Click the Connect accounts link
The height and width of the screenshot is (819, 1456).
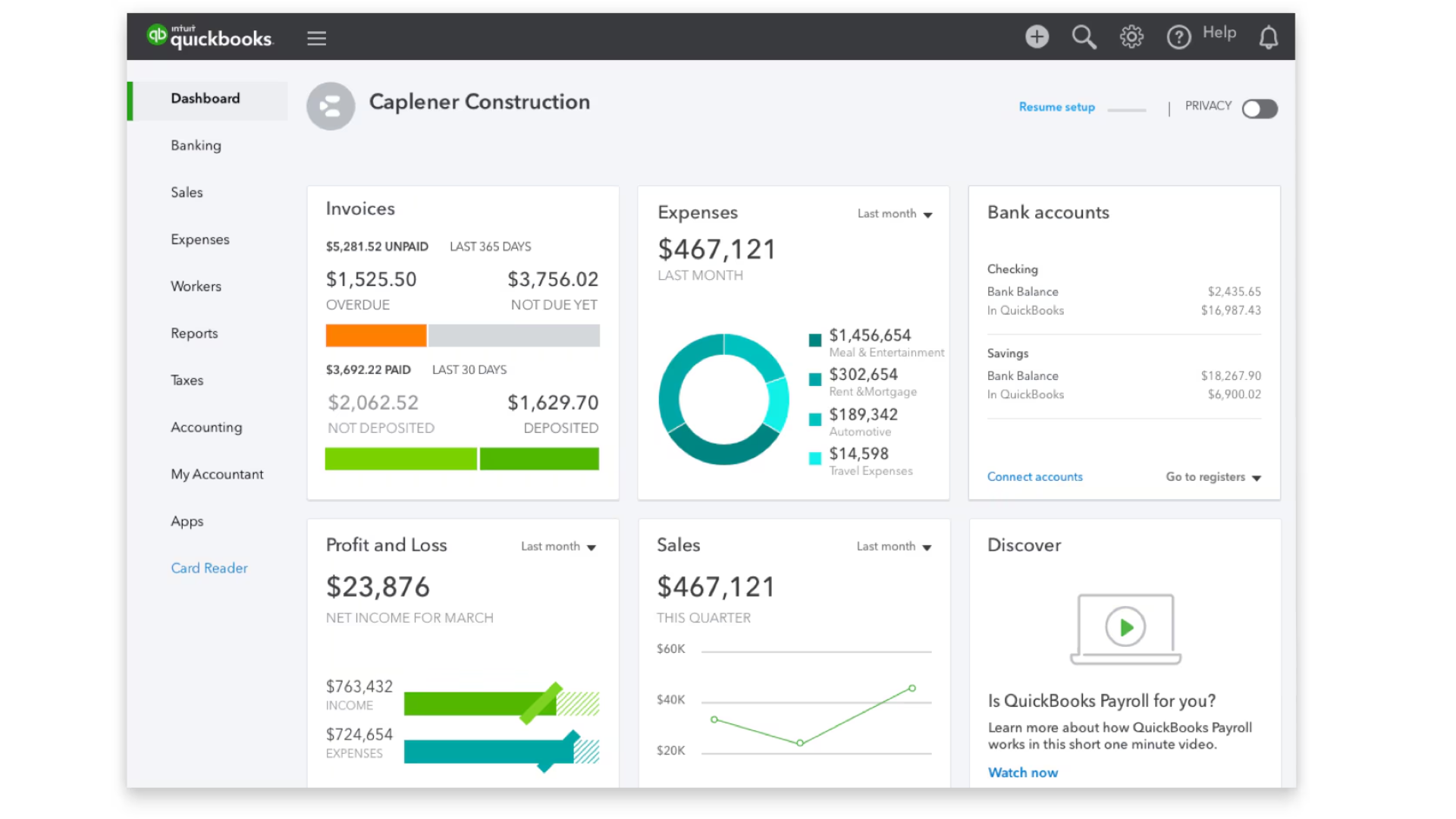tap(1034, 477)
